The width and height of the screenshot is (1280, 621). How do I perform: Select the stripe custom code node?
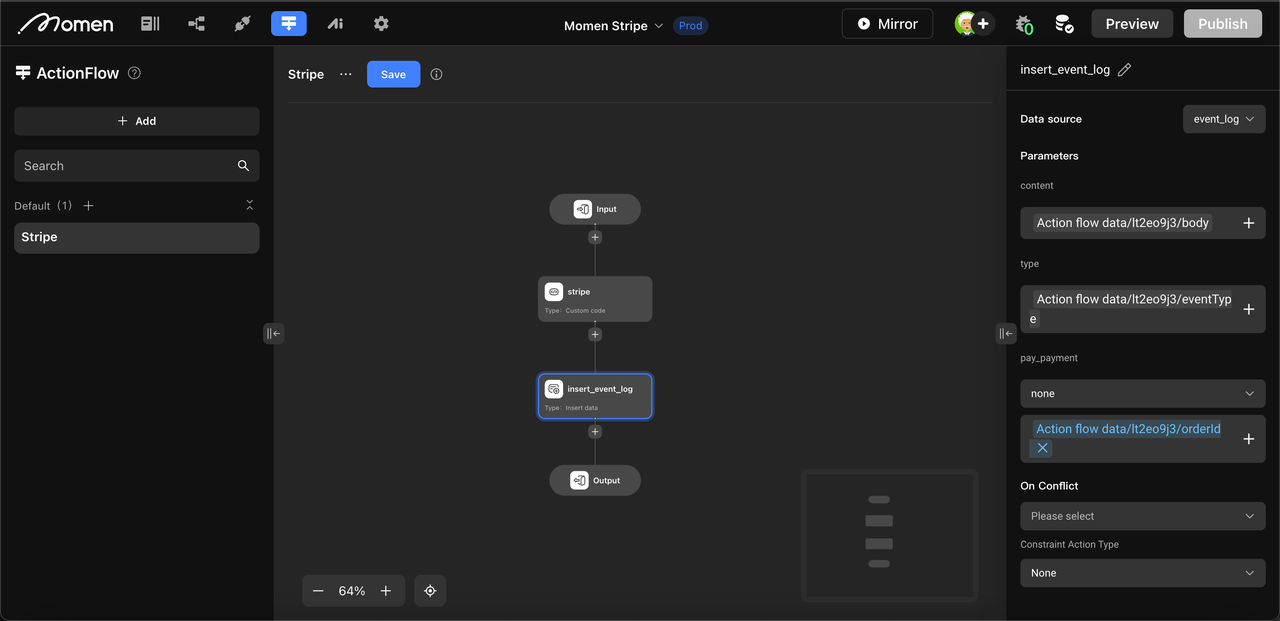[x=595, y=299]
